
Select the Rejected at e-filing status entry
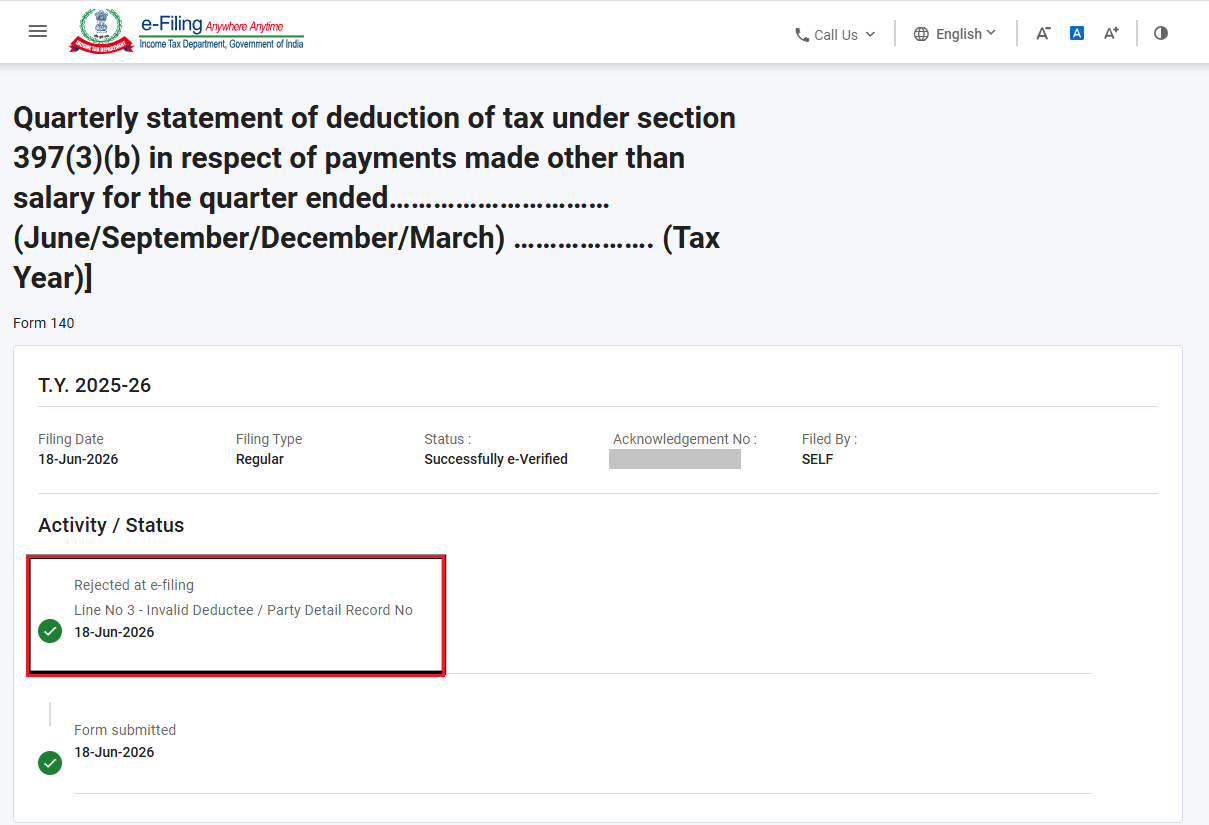(x=236, y=615)
